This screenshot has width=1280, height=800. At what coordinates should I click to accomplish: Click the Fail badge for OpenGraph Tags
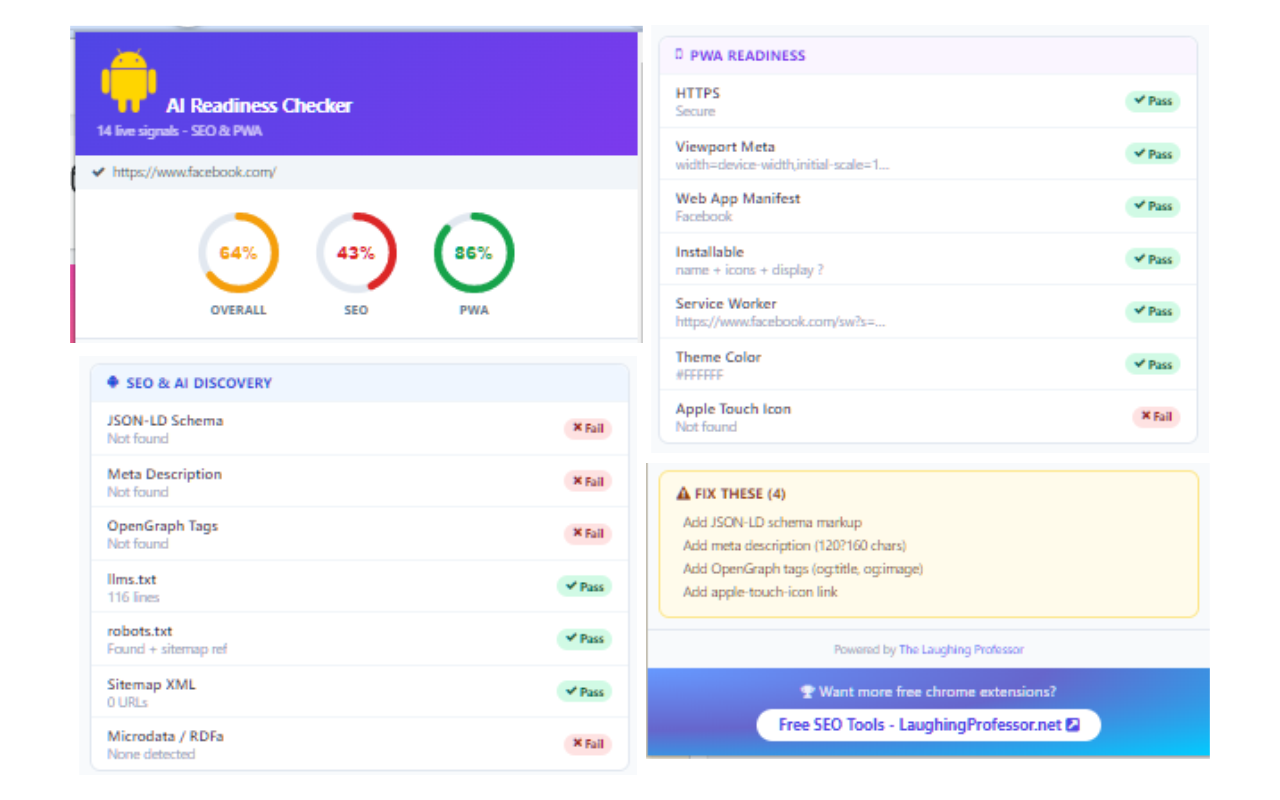pyautogui.click(x=587, y=534)
